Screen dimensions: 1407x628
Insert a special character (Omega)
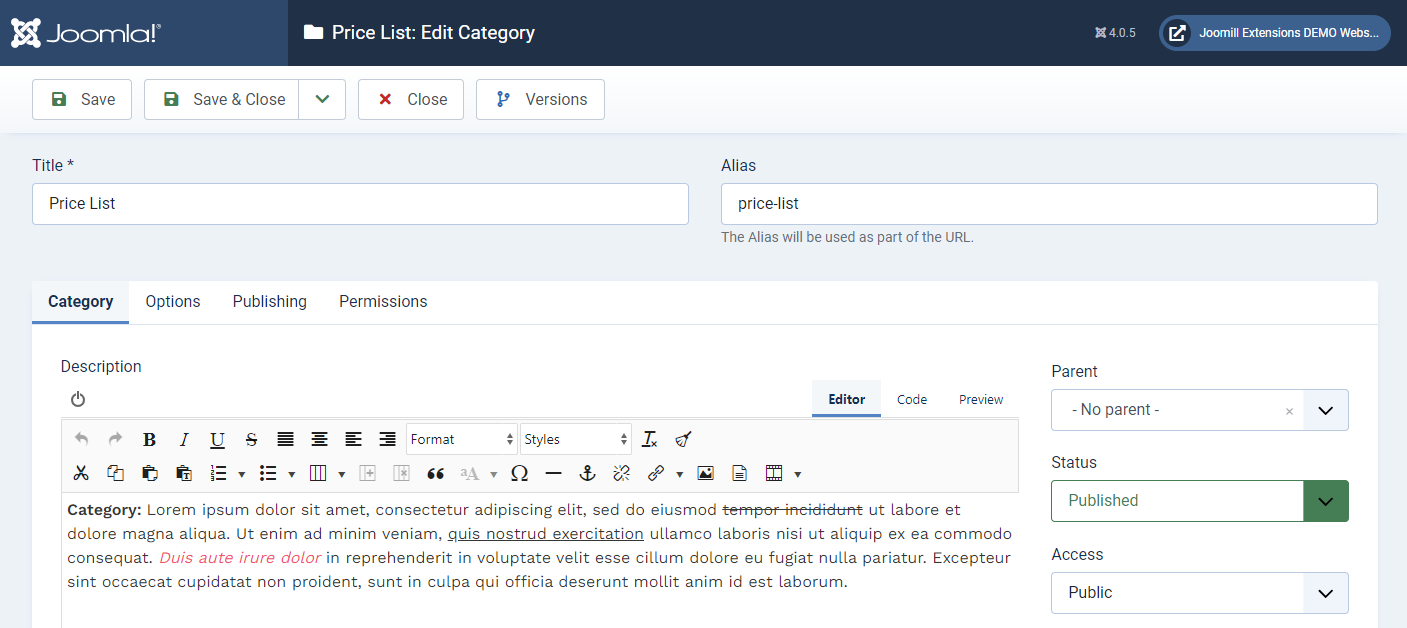519,473
